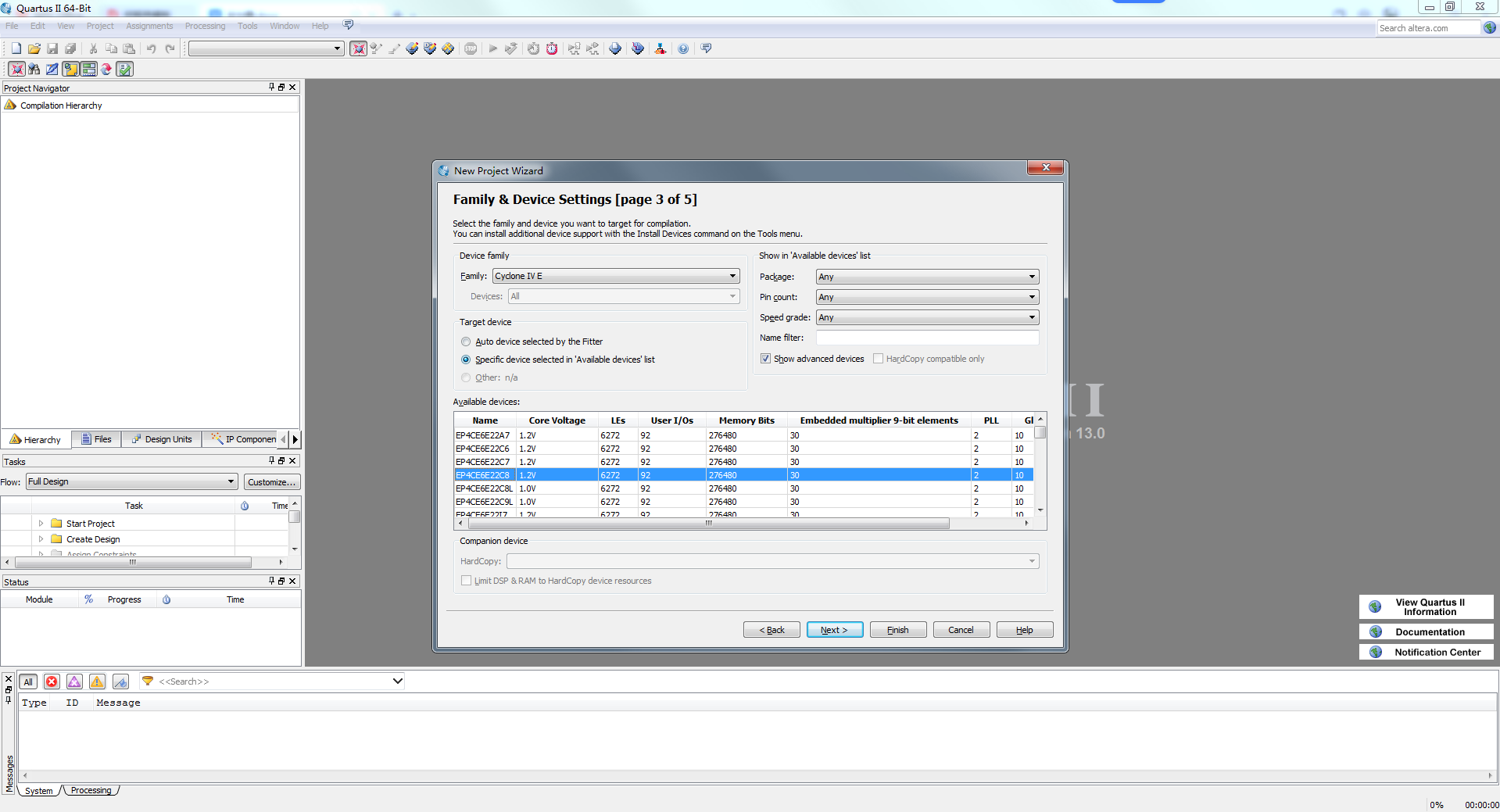Switch to the Files tab
1500x812 pixels.
pos(97,439)
